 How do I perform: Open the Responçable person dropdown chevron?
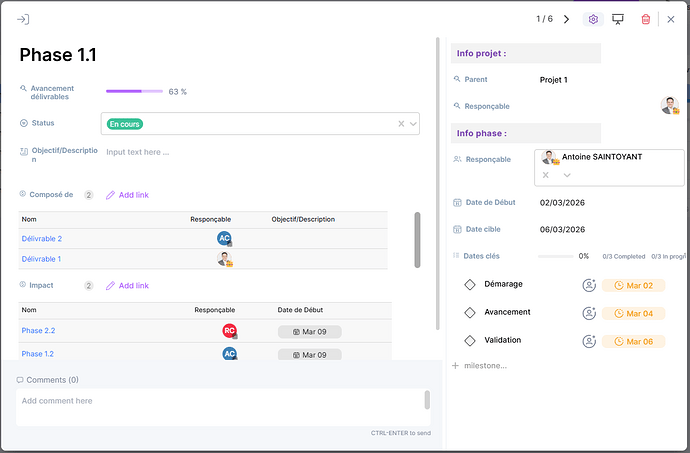(x=567, y=175)
